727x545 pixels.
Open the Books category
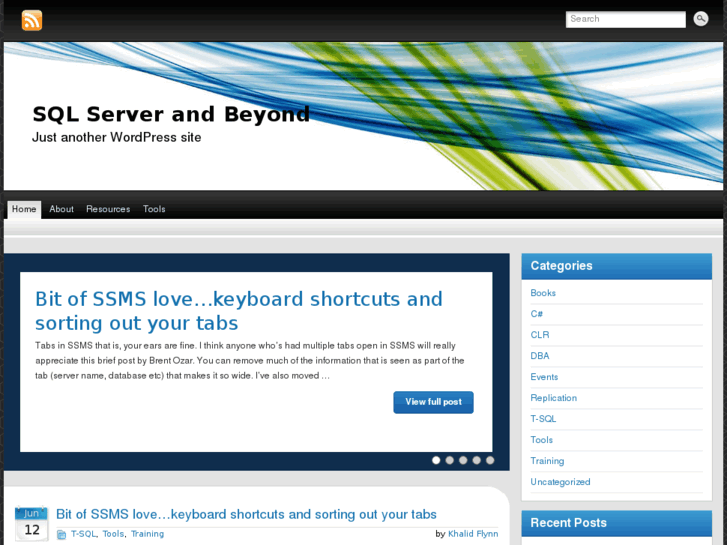[543, 293]
